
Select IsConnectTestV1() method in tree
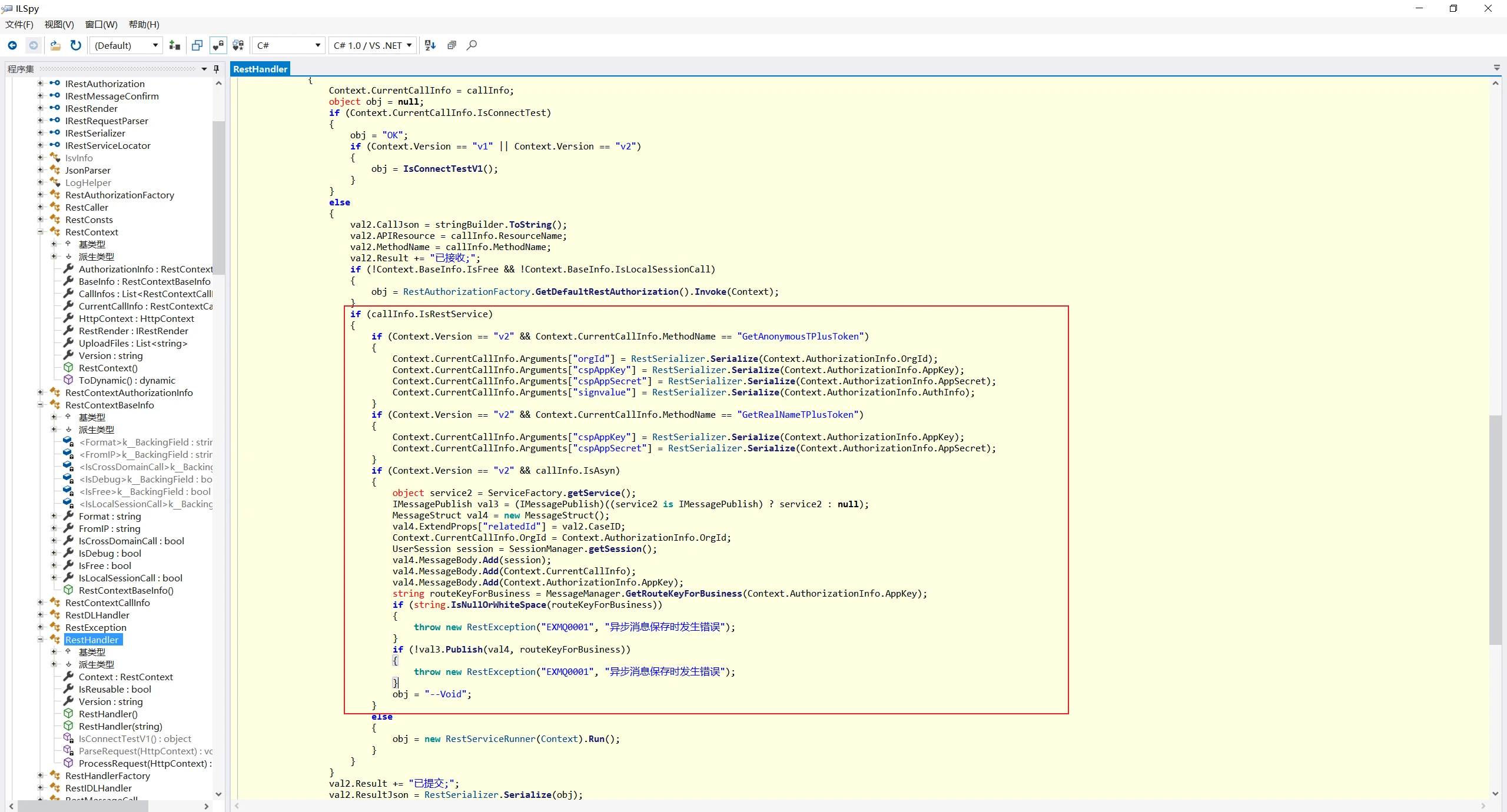135,738
